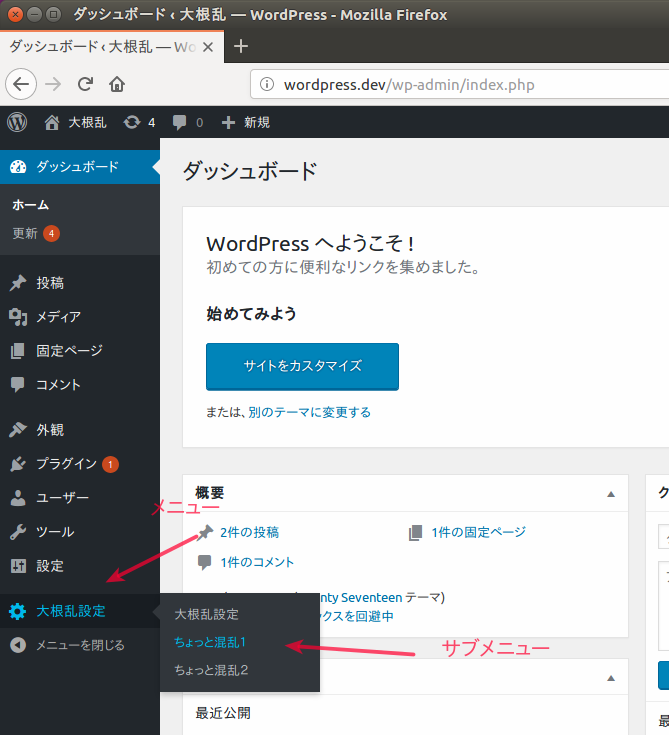Open the メディア menu label
This screenshot has width=669, height=735.
pos(59,317)
